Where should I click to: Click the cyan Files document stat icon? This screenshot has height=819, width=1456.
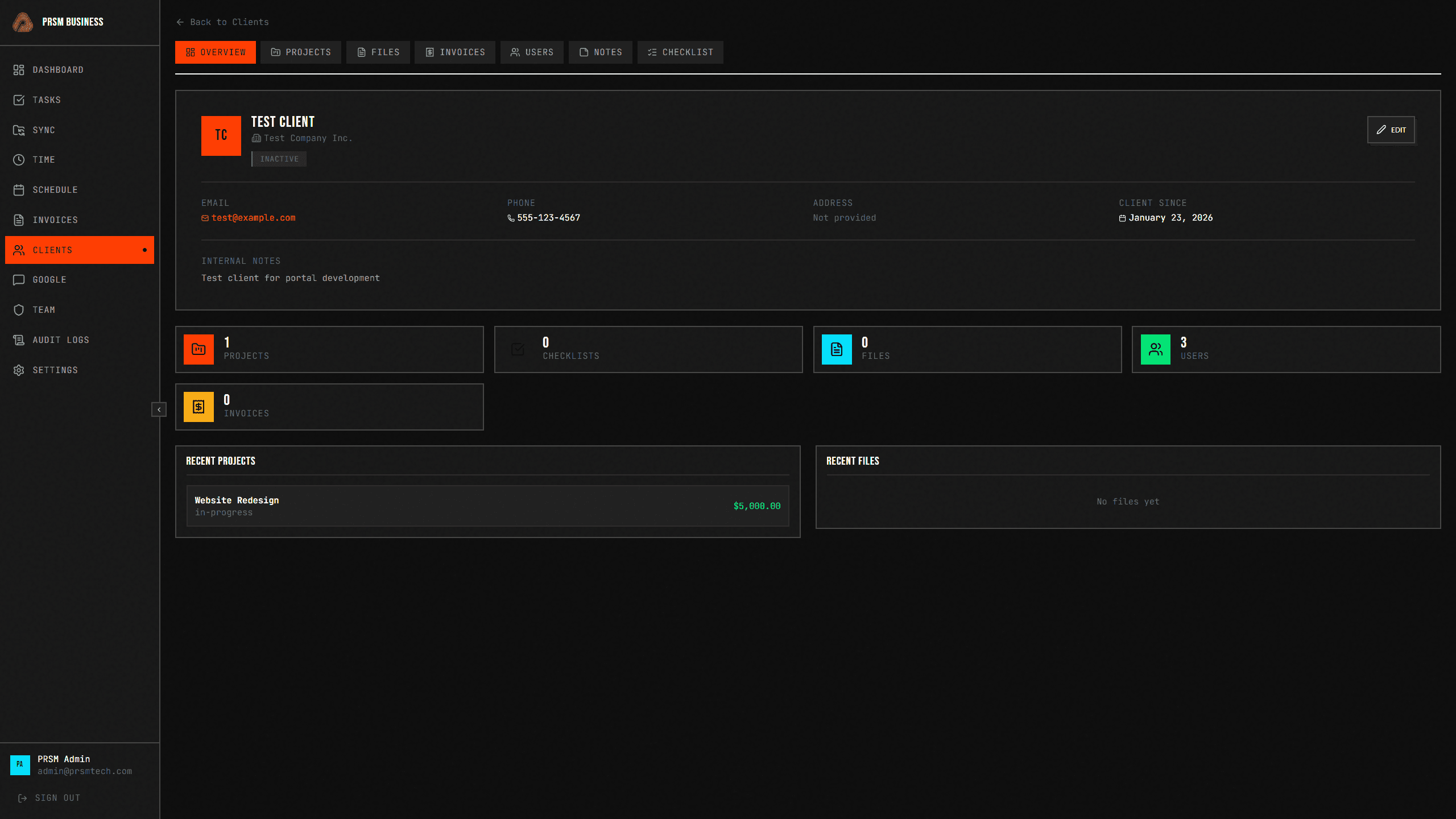pyautogui.click(x=837, y=349)
